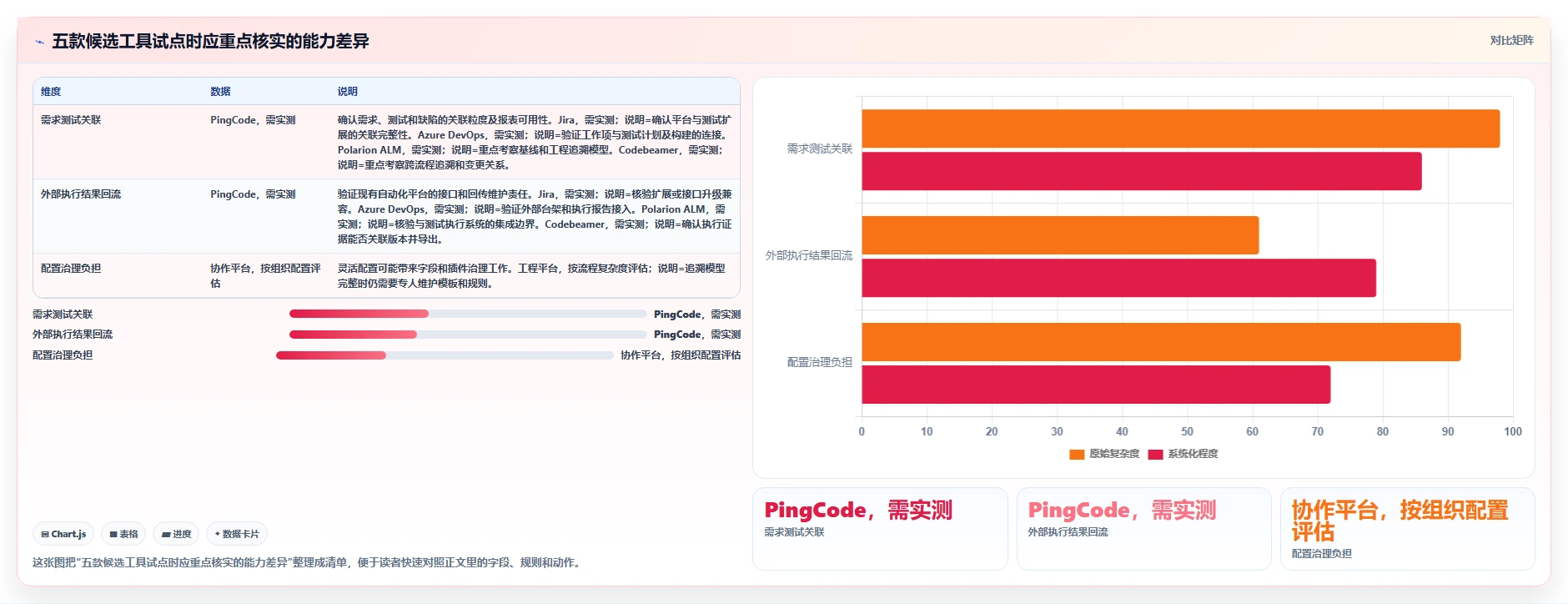Click the 外部执行结果回流 progress bar
The height and width of the screenshot is (604, 1568).
pos(468,335)
